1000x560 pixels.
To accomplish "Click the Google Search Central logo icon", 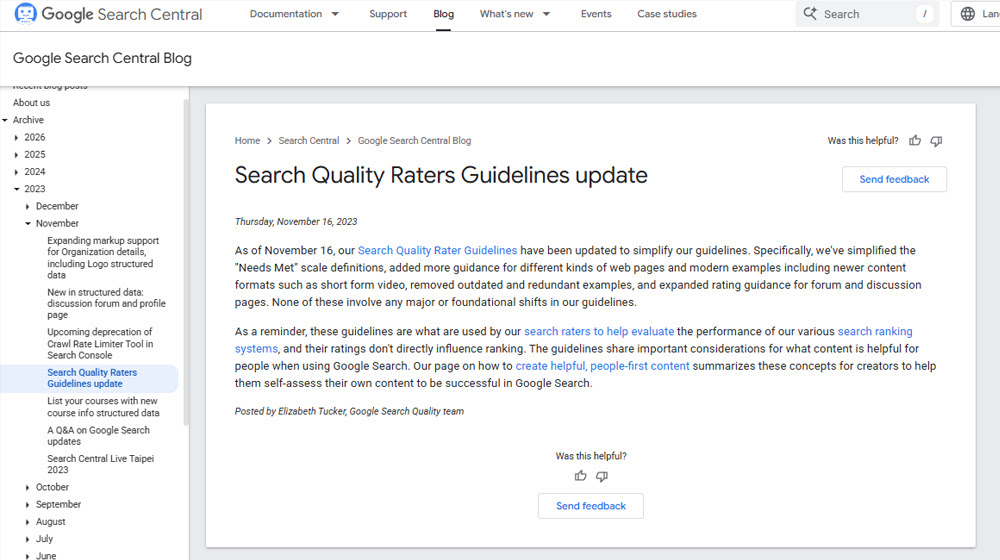I will (x=25, y=14).
